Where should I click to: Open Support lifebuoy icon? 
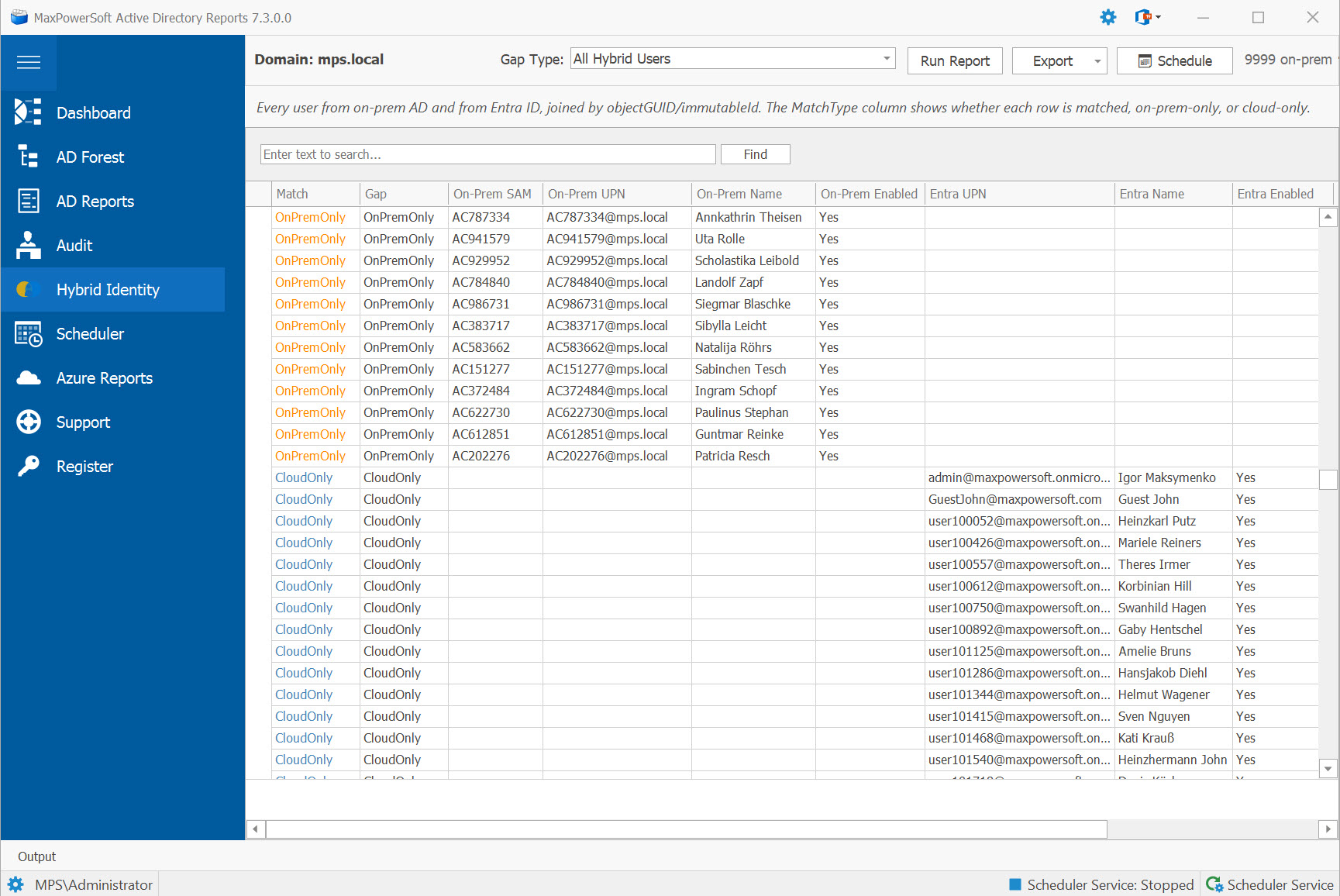click(29, 422)
